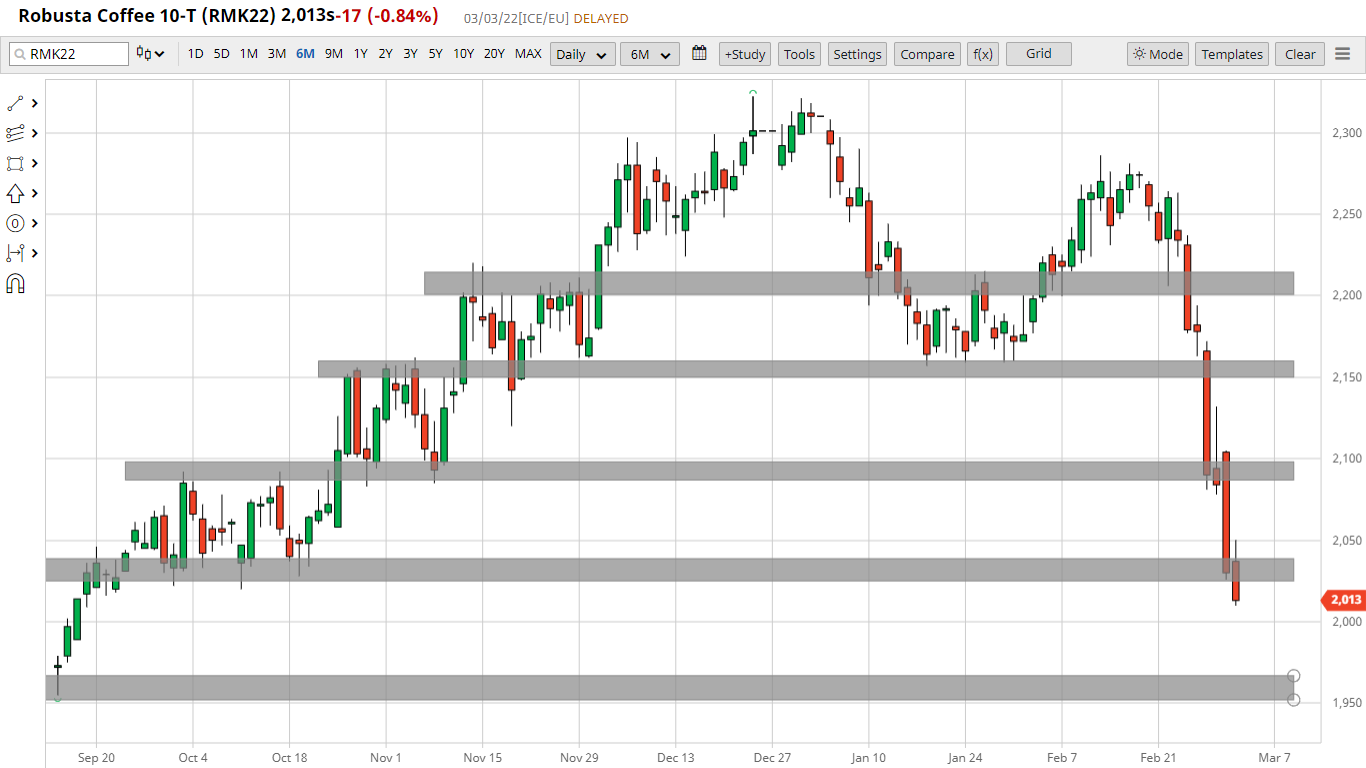The height and width of the screenshot is (768, 1366).
Task: Click the 2,013 current price label
Action: (1343, 600)
